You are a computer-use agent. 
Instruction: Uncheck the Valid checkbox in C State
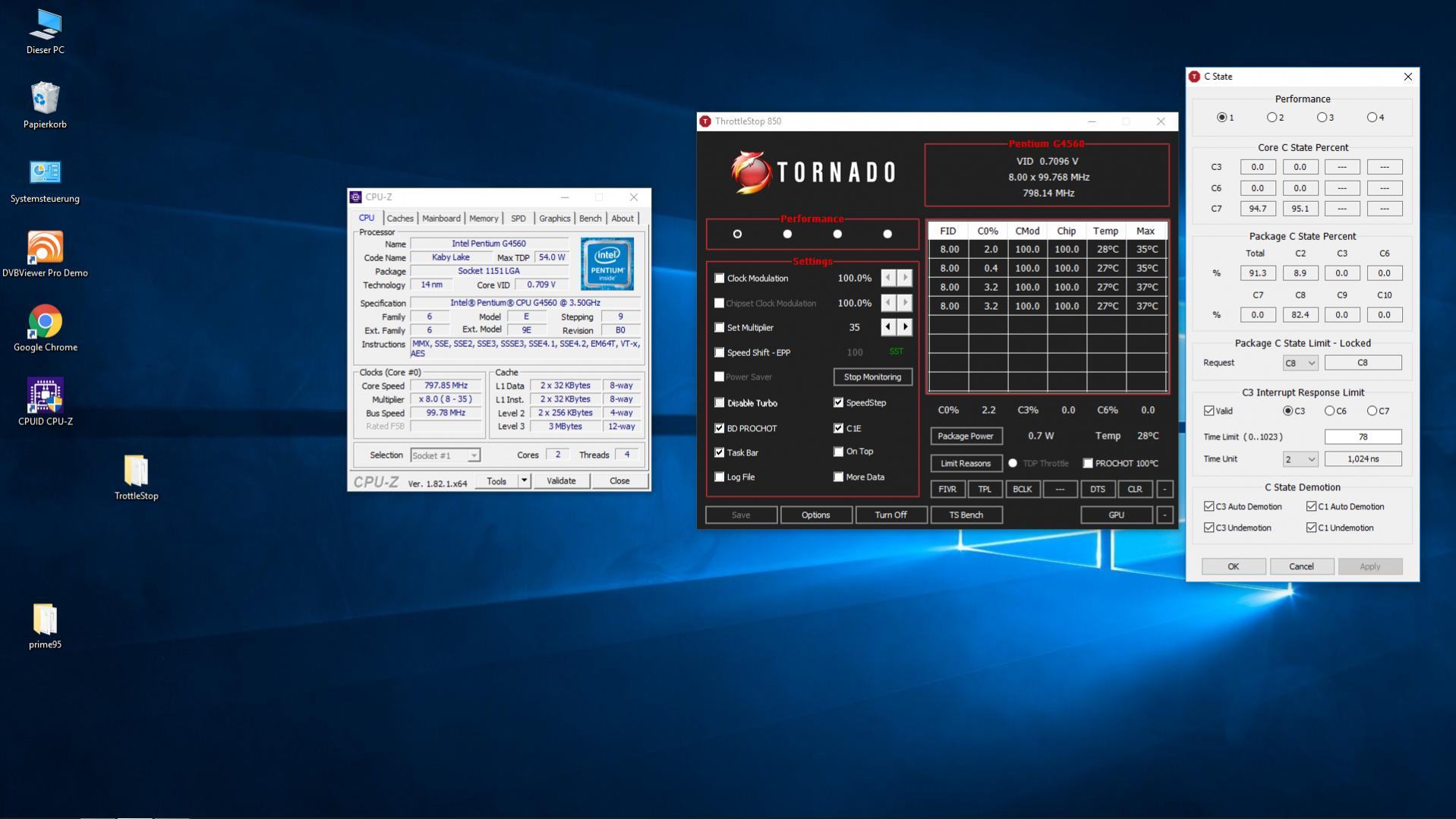[x=1209, y=411]
